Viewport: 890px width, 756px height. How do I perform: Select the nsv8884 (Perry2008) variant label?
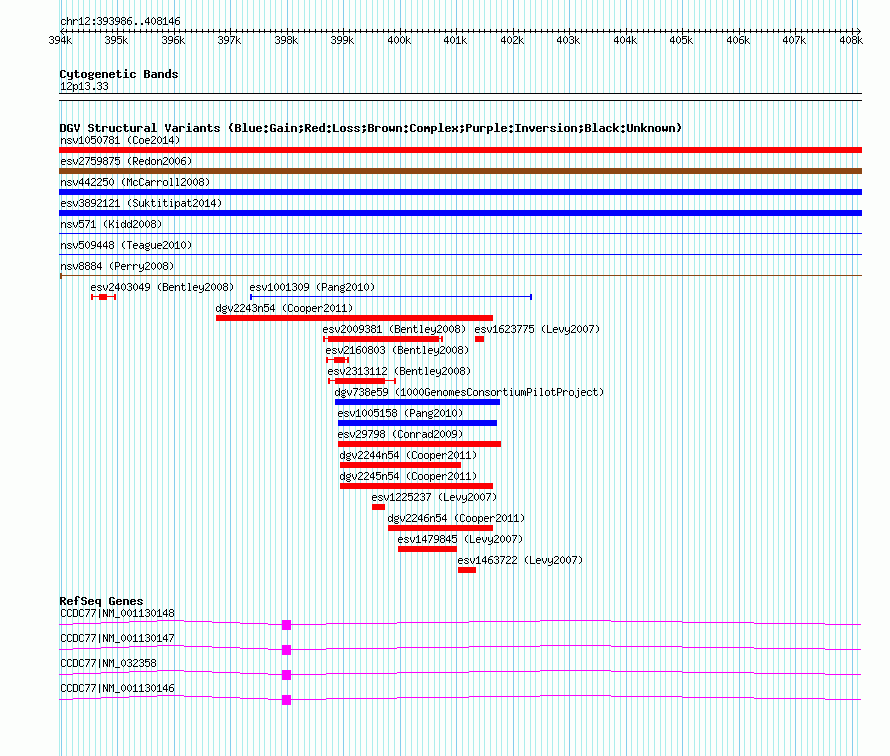click(116, 266)
